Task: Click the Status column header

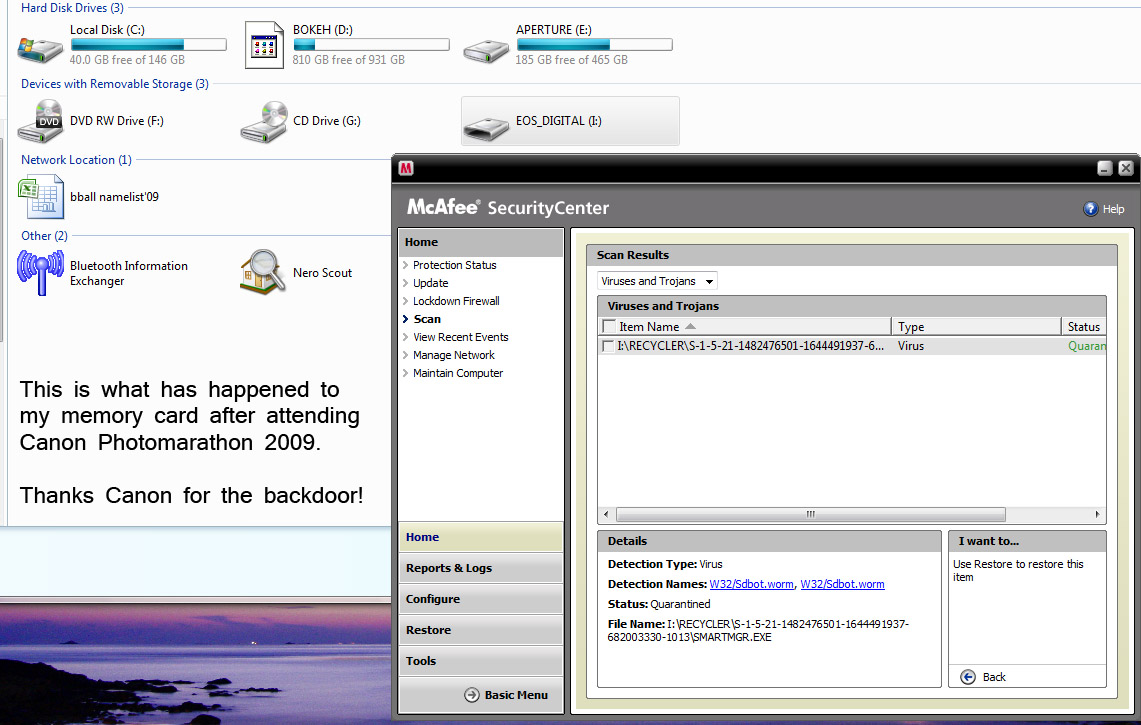Action: 1084,327
